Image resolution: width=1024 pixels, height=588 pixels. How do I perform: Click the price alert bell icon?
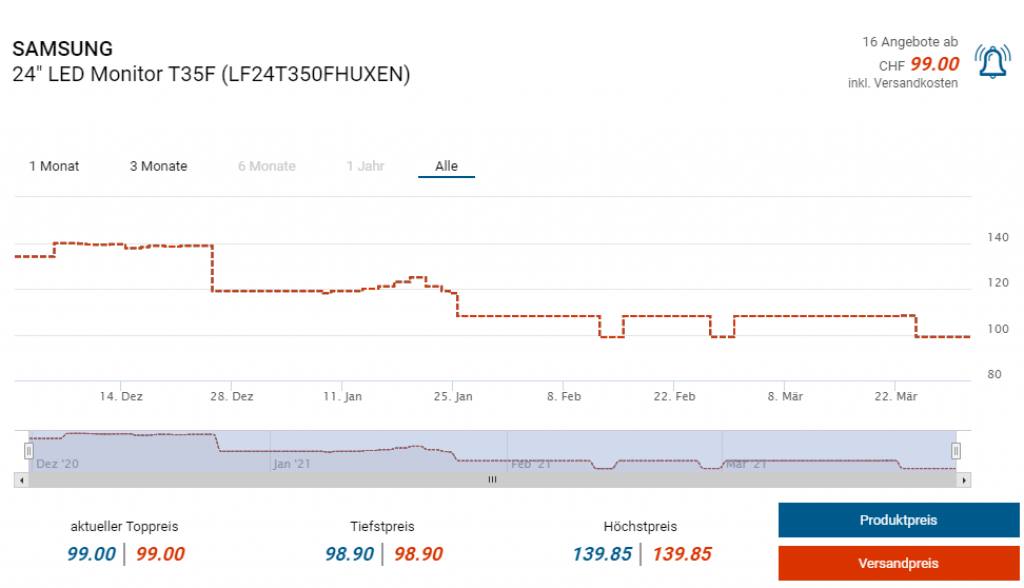(992, 62)
